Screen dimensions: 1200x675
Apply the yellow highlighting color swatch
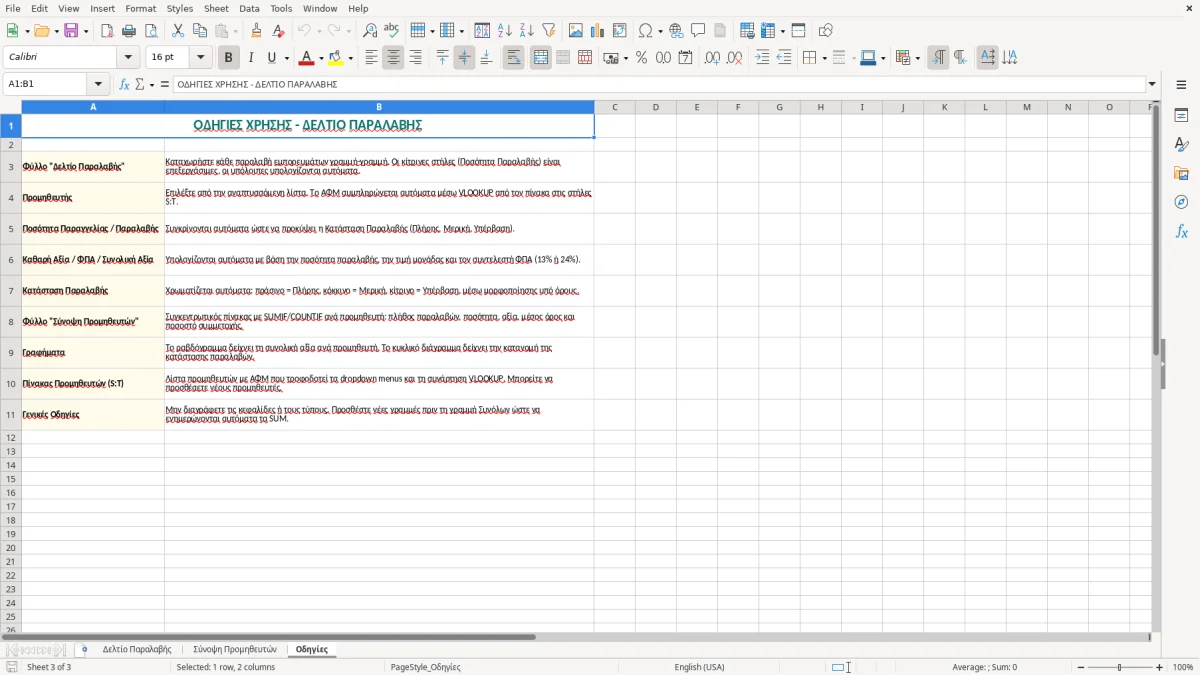tap(336, 58)
